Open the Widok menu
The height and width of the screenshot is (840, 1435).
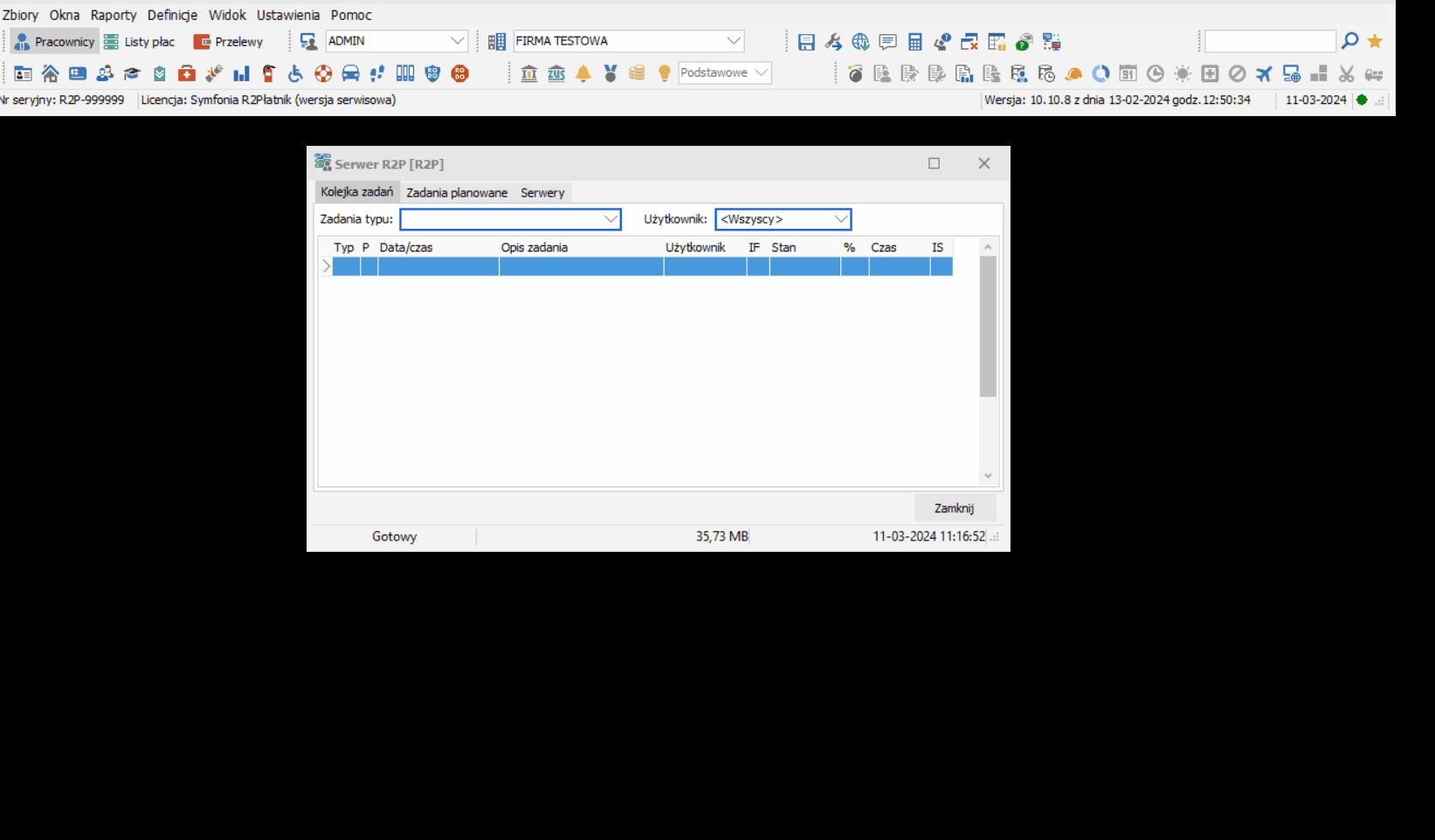[x=227, y=15]
